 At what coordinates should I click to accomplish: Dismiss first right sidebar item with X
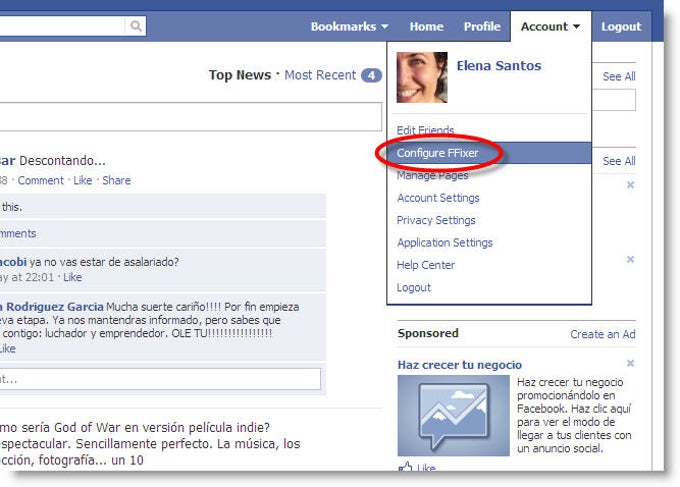coord(630,185)
